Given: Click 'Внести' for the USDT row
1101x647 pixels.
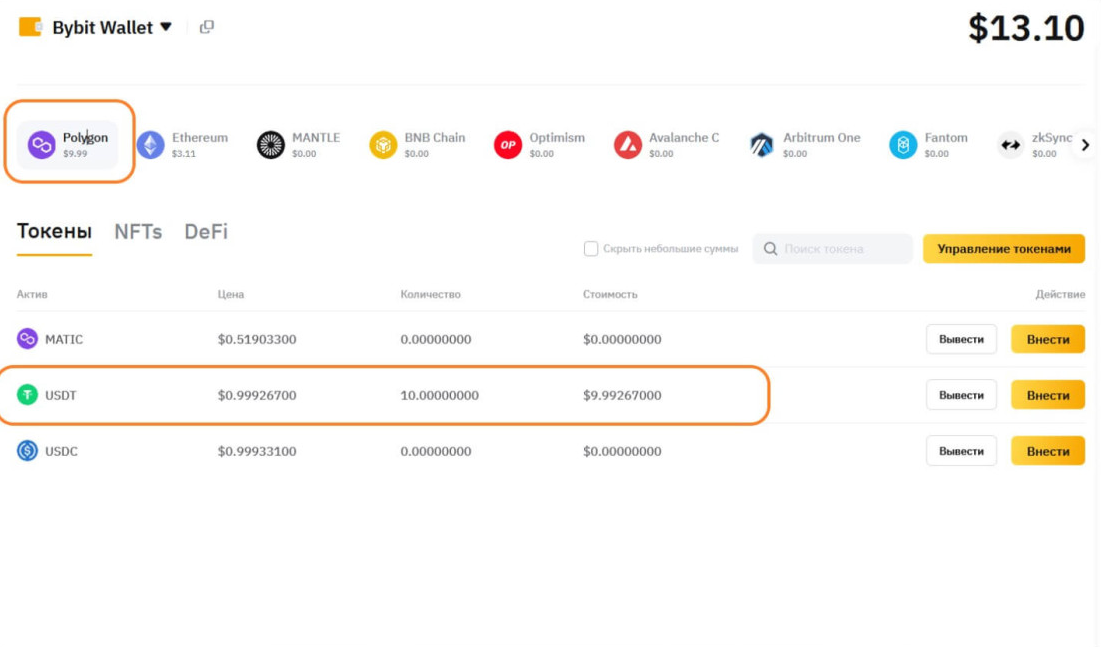Looking at the screenshot, I should [1047, 394].
